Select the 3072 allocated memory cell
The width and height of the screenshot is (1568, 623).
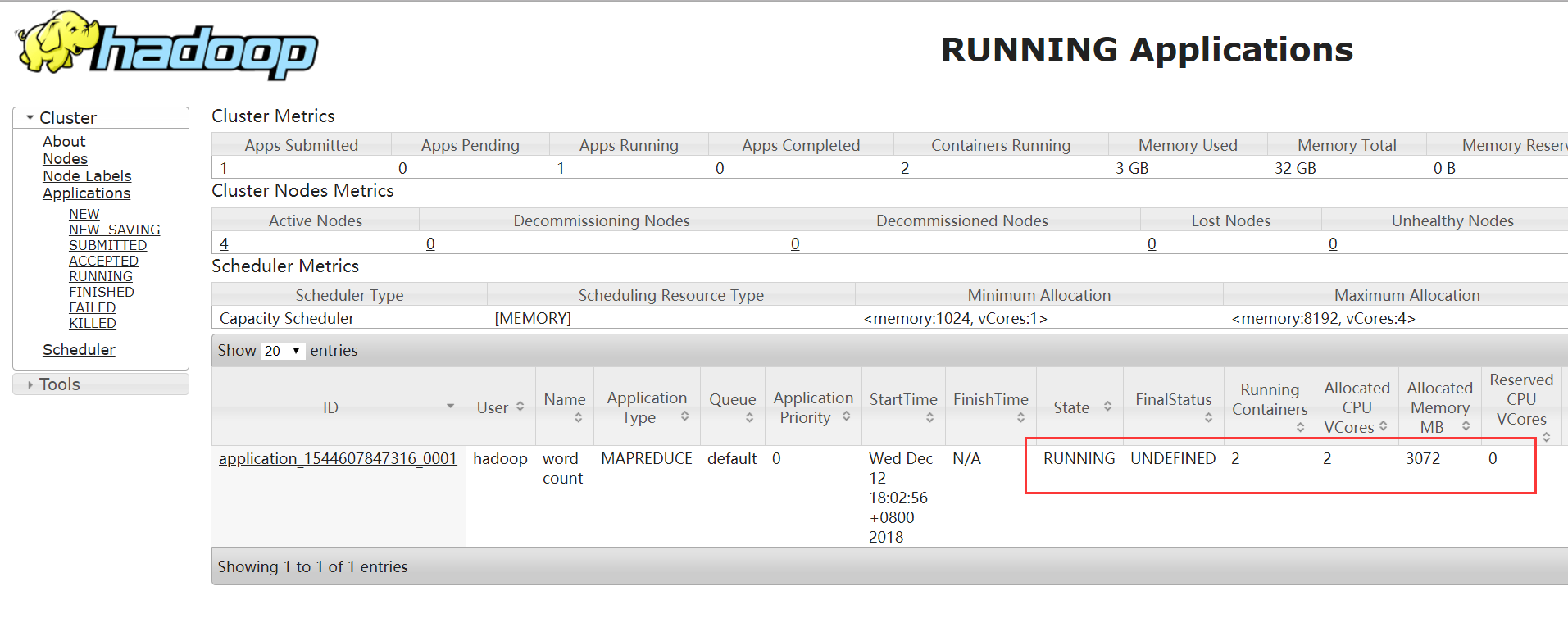pos(1423,458)
